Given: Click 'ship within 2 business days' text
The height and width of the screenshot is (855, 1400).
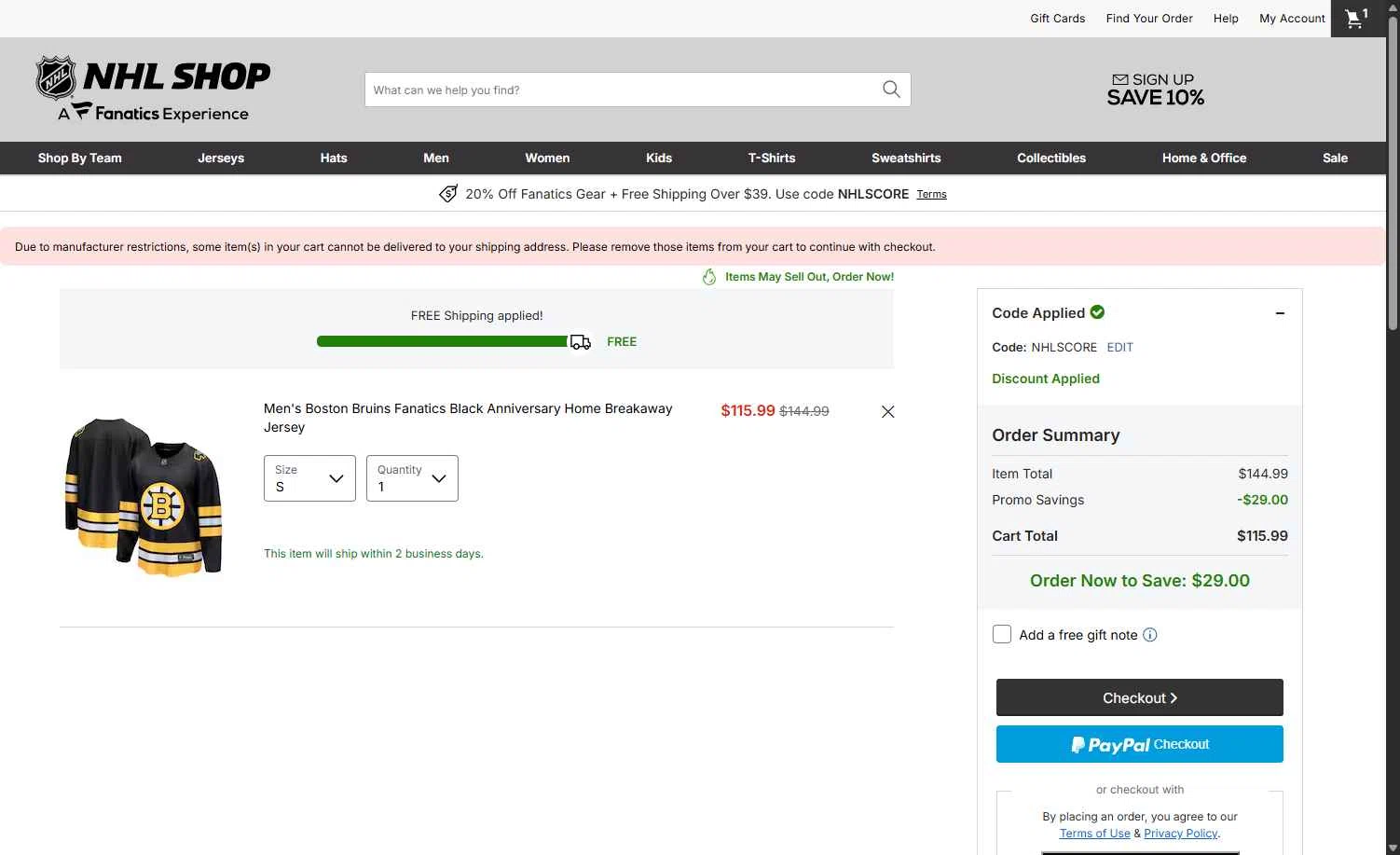Looking at the screenshot, I should (374, 554).
